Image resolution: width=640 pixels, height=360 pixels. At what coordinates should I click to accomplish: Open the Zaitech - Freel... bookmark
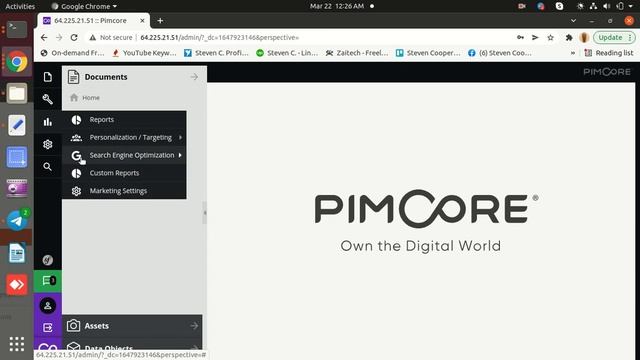click(357, 53)
